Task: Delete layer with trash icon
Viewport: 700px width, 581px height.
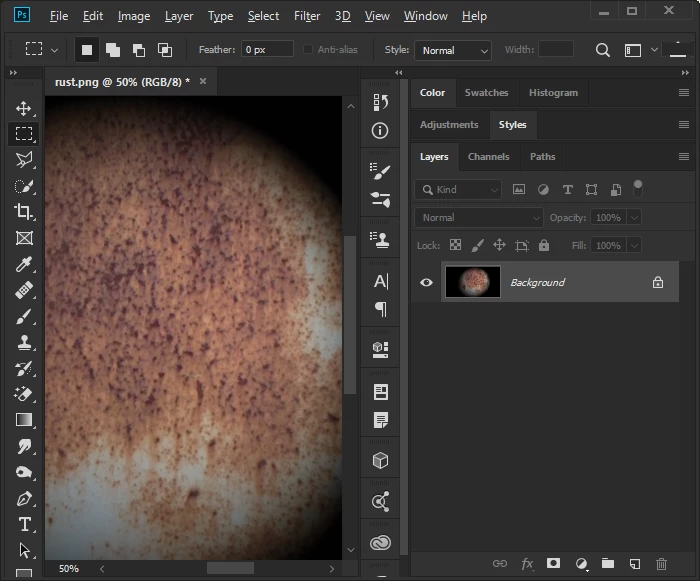Action: (x=661, y=565)
